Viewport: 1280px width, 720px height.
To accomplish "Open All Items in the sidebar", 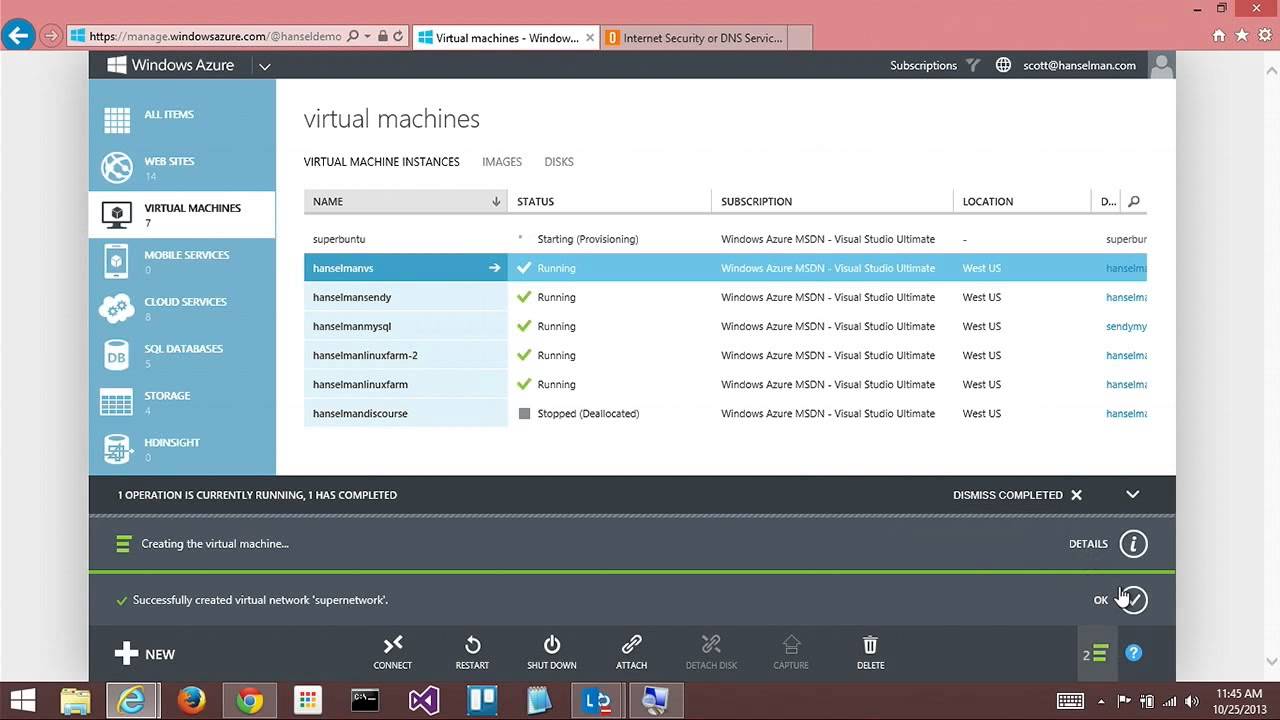I will [182, 121].
